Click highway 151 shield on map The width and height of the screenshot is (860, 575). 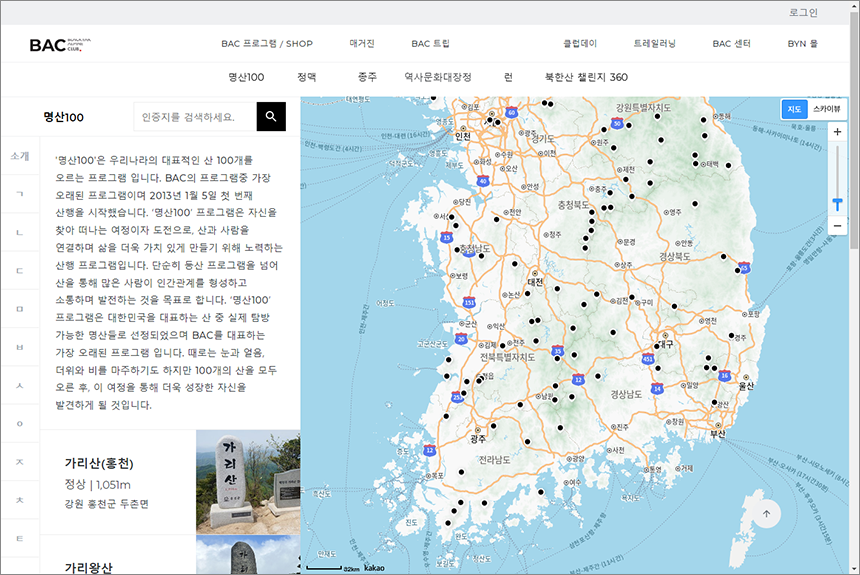tap(469, 302)
